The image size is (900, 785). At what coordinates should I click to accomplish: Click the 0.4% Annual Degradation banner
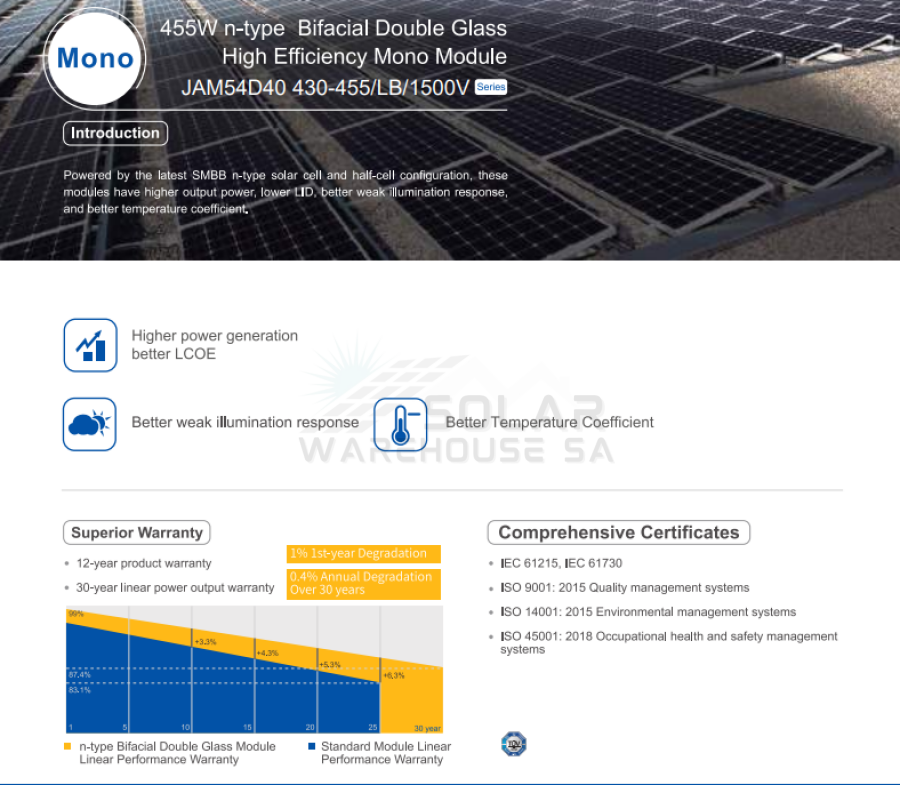click(x=363, y=584)
